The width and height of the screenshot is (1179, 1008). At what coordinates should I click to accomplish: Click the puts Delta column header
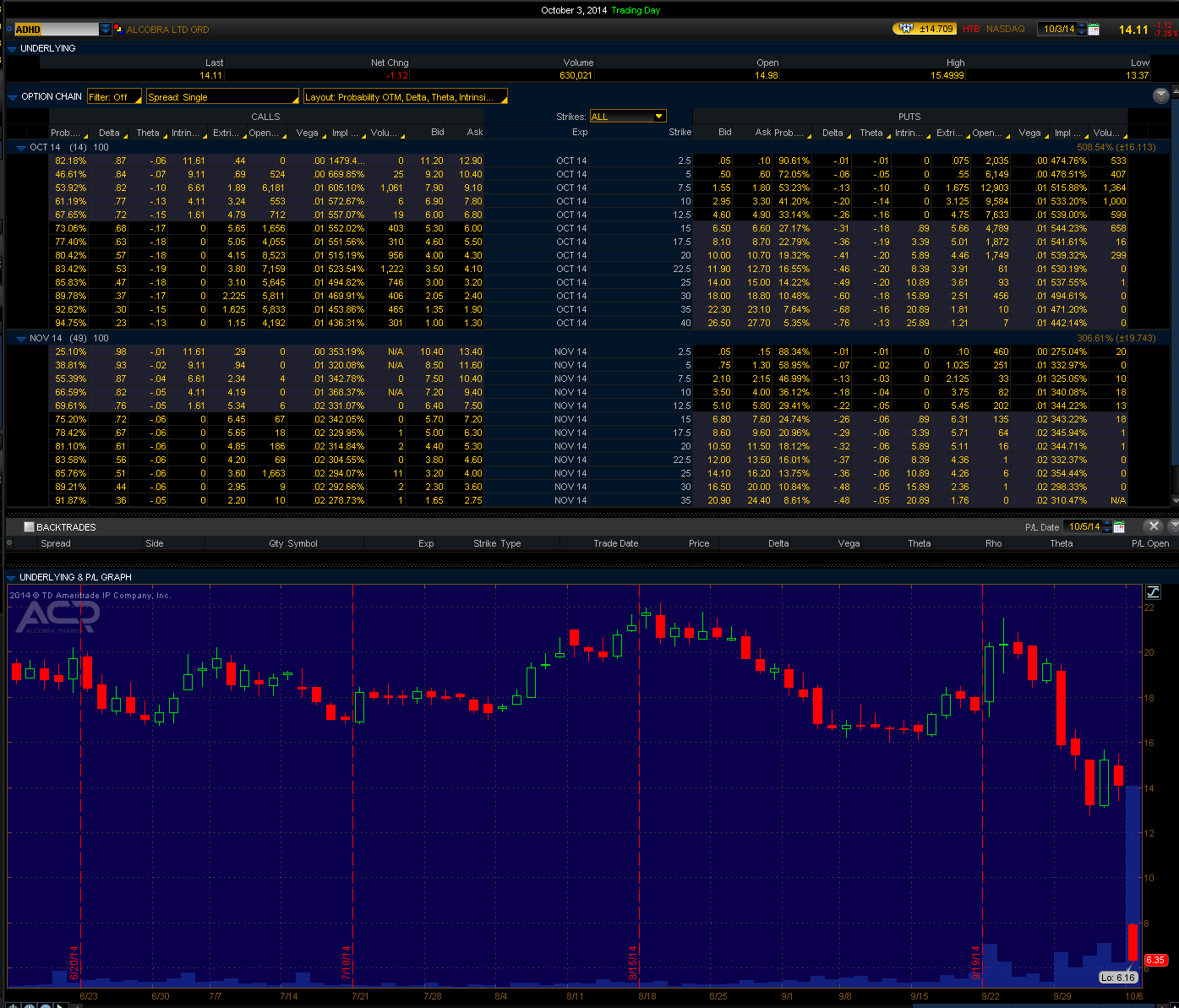[x=832, y=133]
